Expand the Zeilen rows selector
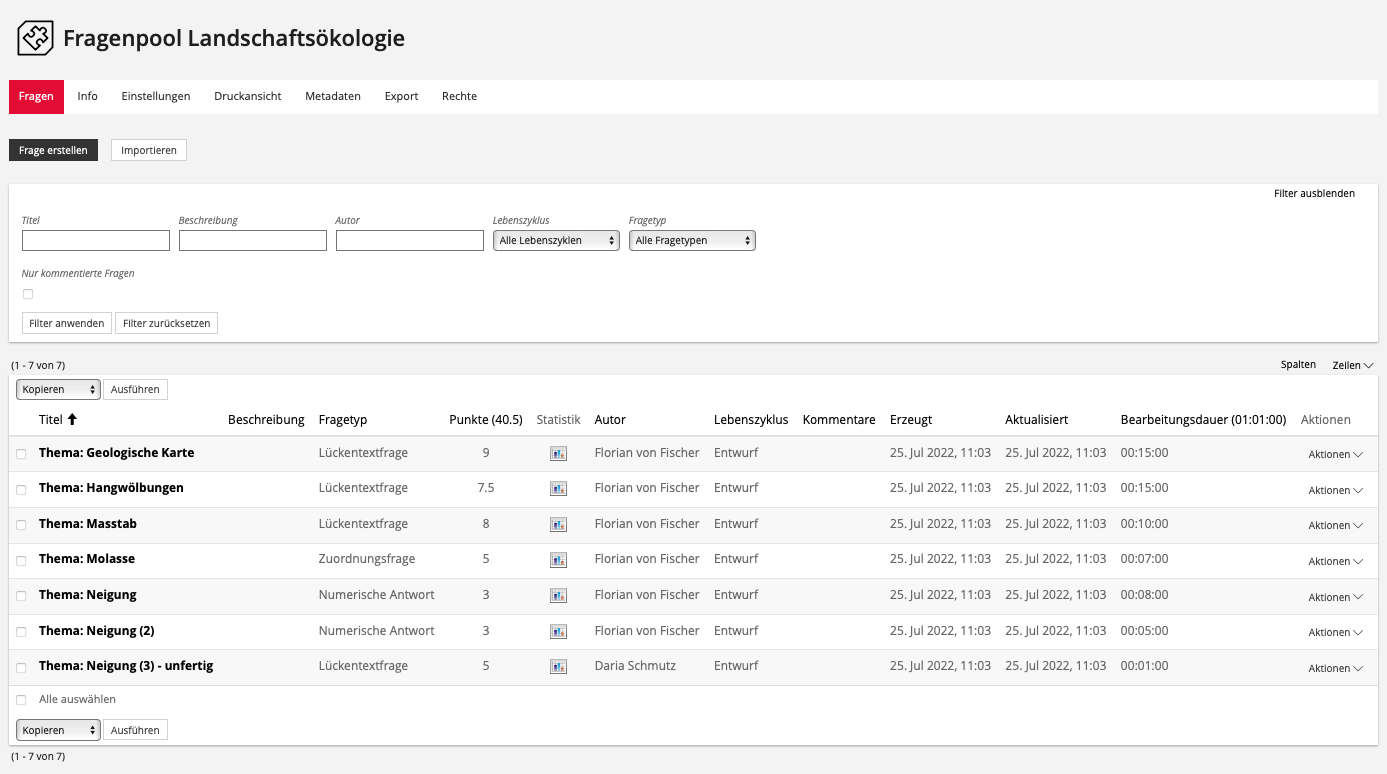The height and width of the screenshot is (774, 1387). tap(1352, 366)
